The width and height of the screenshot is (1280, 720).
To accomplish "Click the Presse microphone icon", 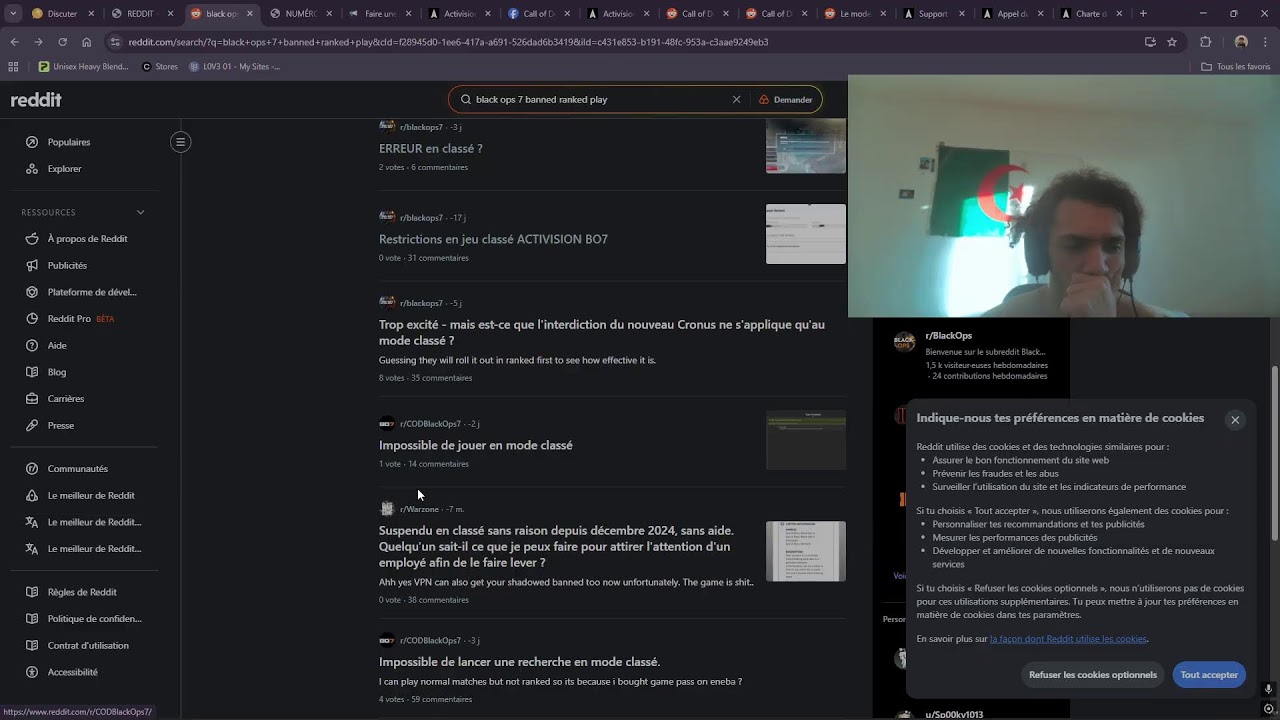I will 32,426.
